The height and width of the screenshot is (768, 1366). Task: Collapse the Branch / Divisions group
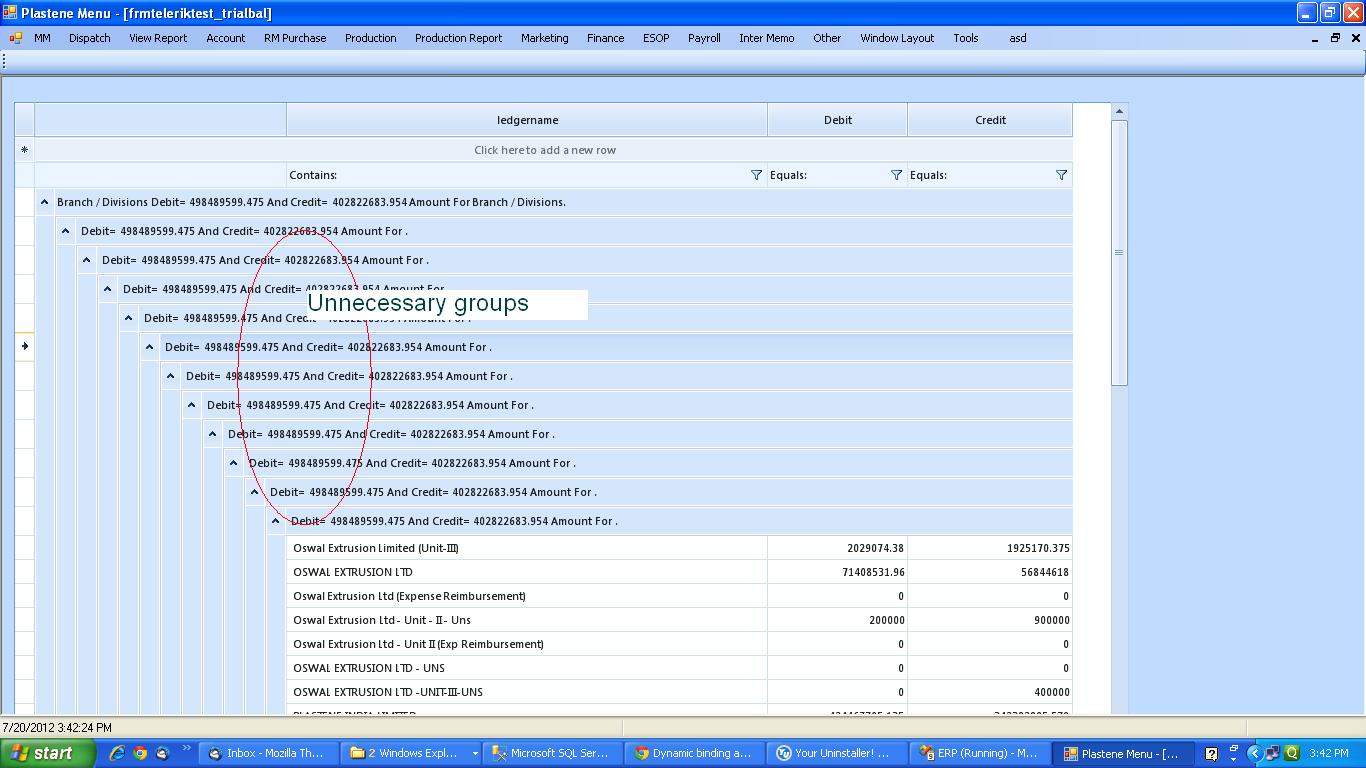[x=45, y=202]
